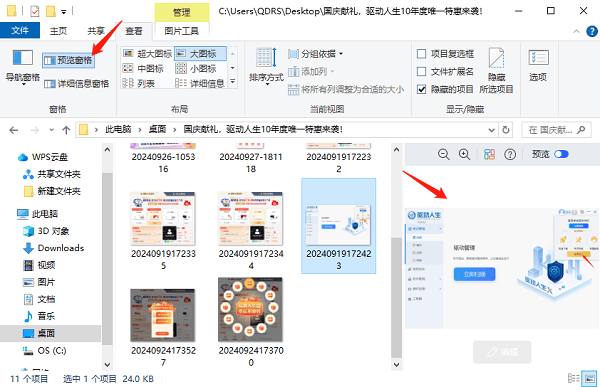Refresh the current folder

pos(506,130)
